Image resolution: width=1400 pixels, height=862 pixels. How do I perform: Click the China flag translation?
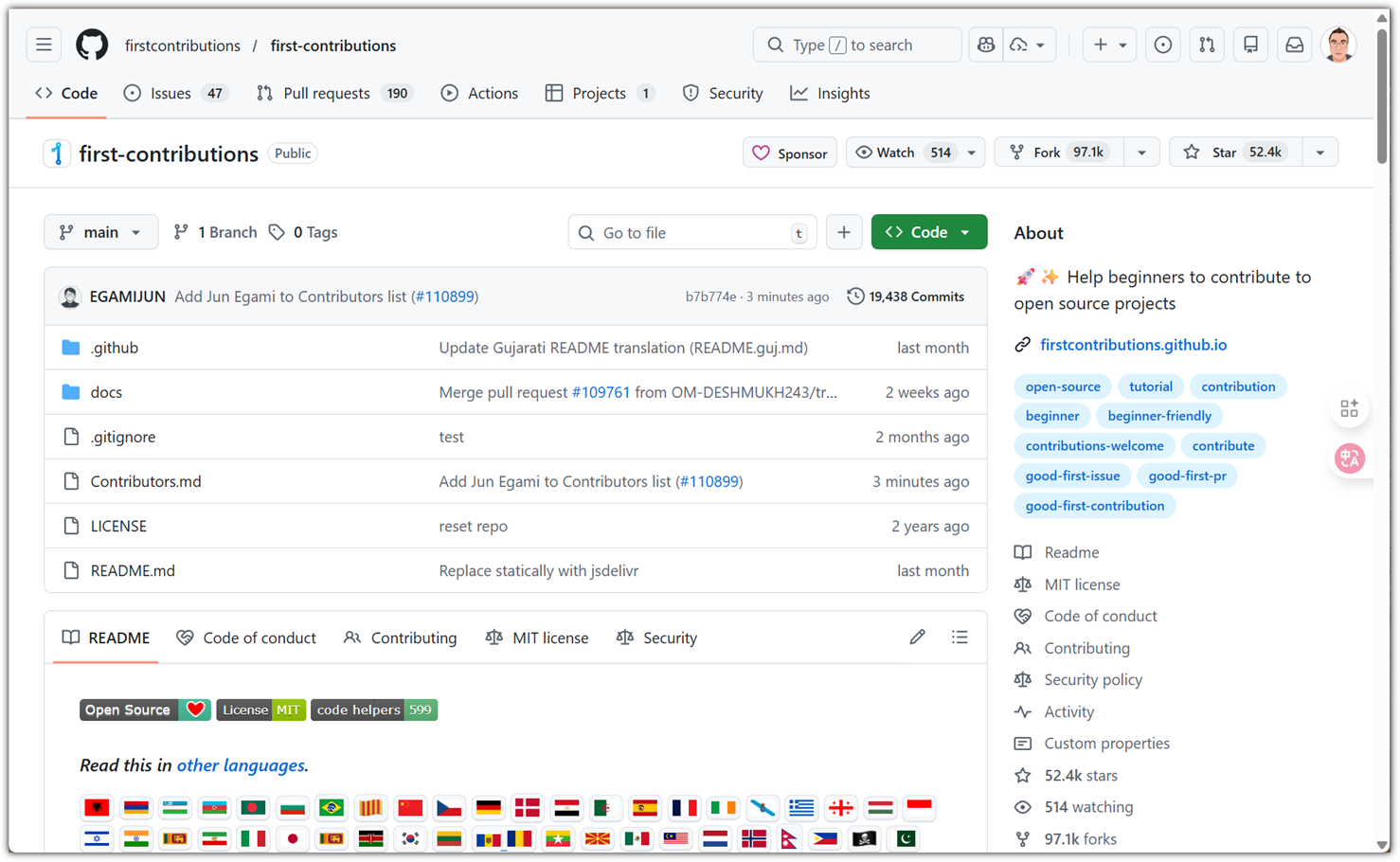coord(410,808)
